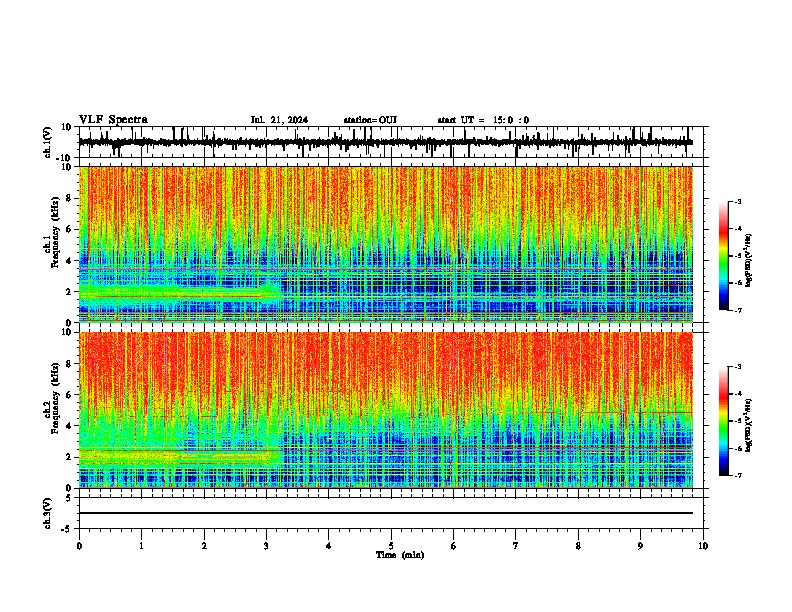The image size is (792, 612).
Task: Select the date "Jul. 21, 2024"
Action: coord(279,120)
